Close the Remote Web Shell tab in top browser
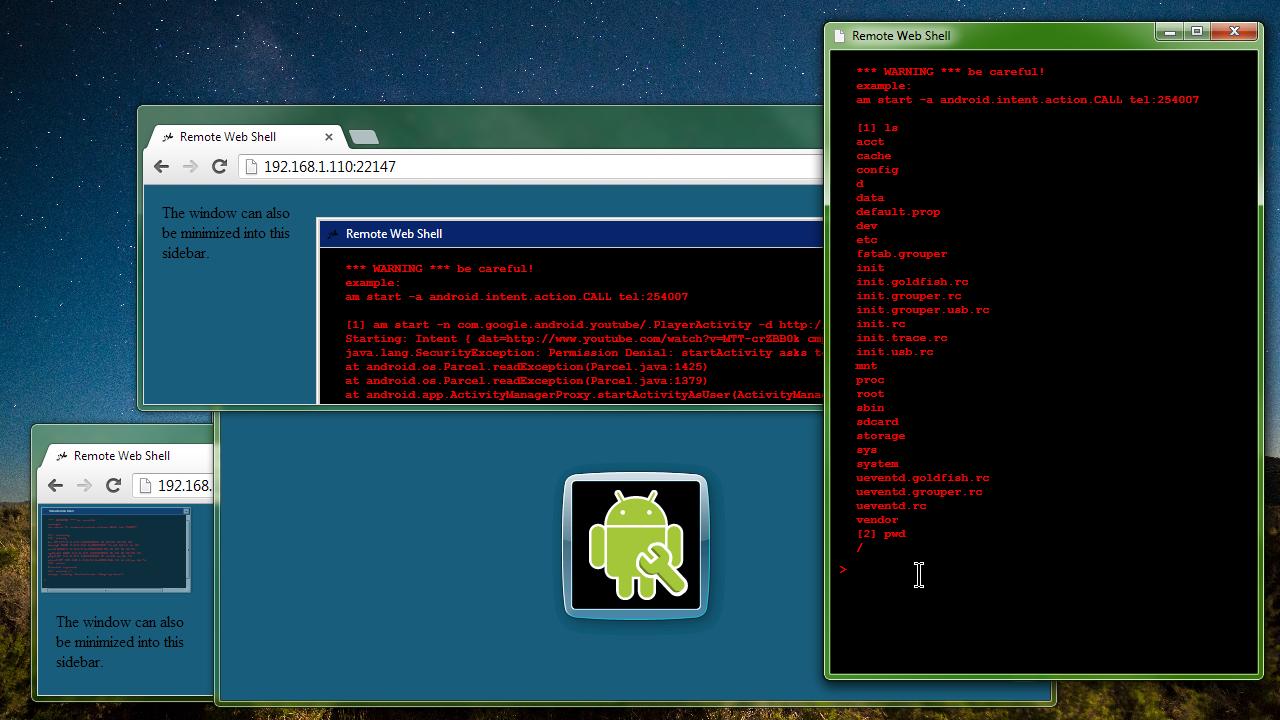 (x=328, y=137)
